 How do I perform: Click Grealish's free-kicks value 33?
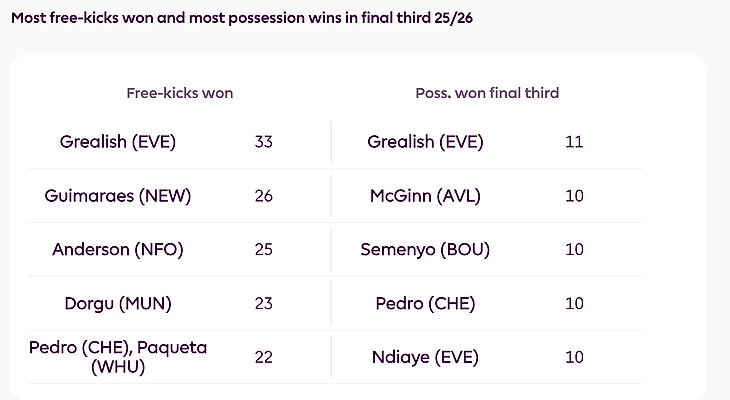tap(264, 142)
